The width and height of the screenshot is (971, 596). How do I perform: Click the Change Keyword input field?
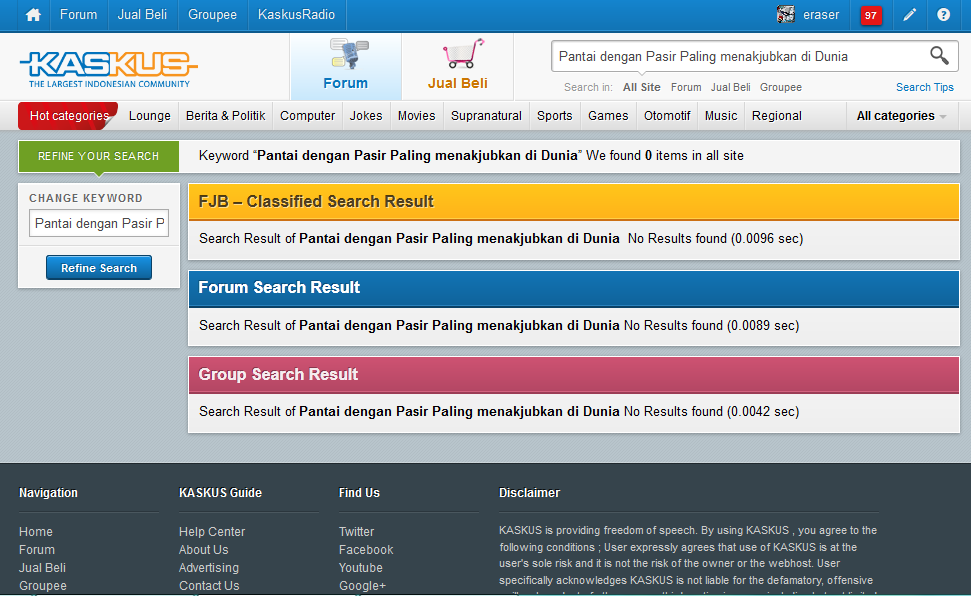click(x=98, y=223)
